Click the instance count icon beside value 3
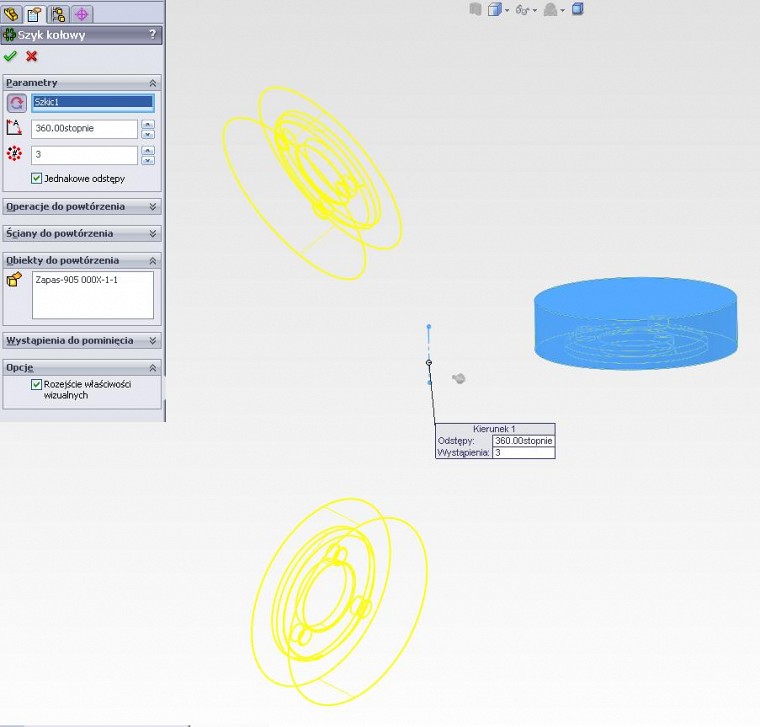This screenshot has width=760, height=727. [x=15, y=154]
